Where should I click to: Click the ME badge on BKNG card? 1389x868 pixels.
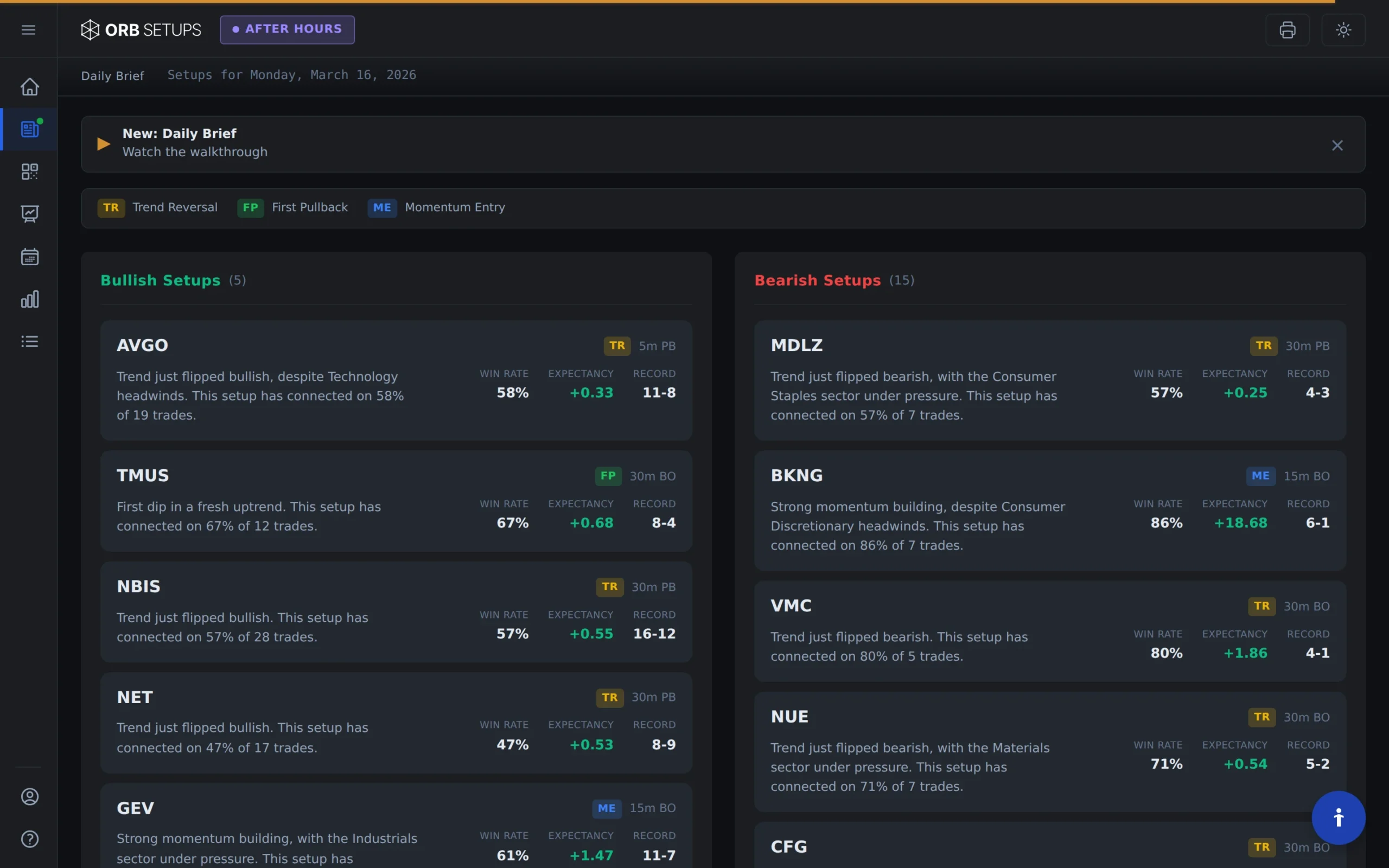[x=1260, y=476]
